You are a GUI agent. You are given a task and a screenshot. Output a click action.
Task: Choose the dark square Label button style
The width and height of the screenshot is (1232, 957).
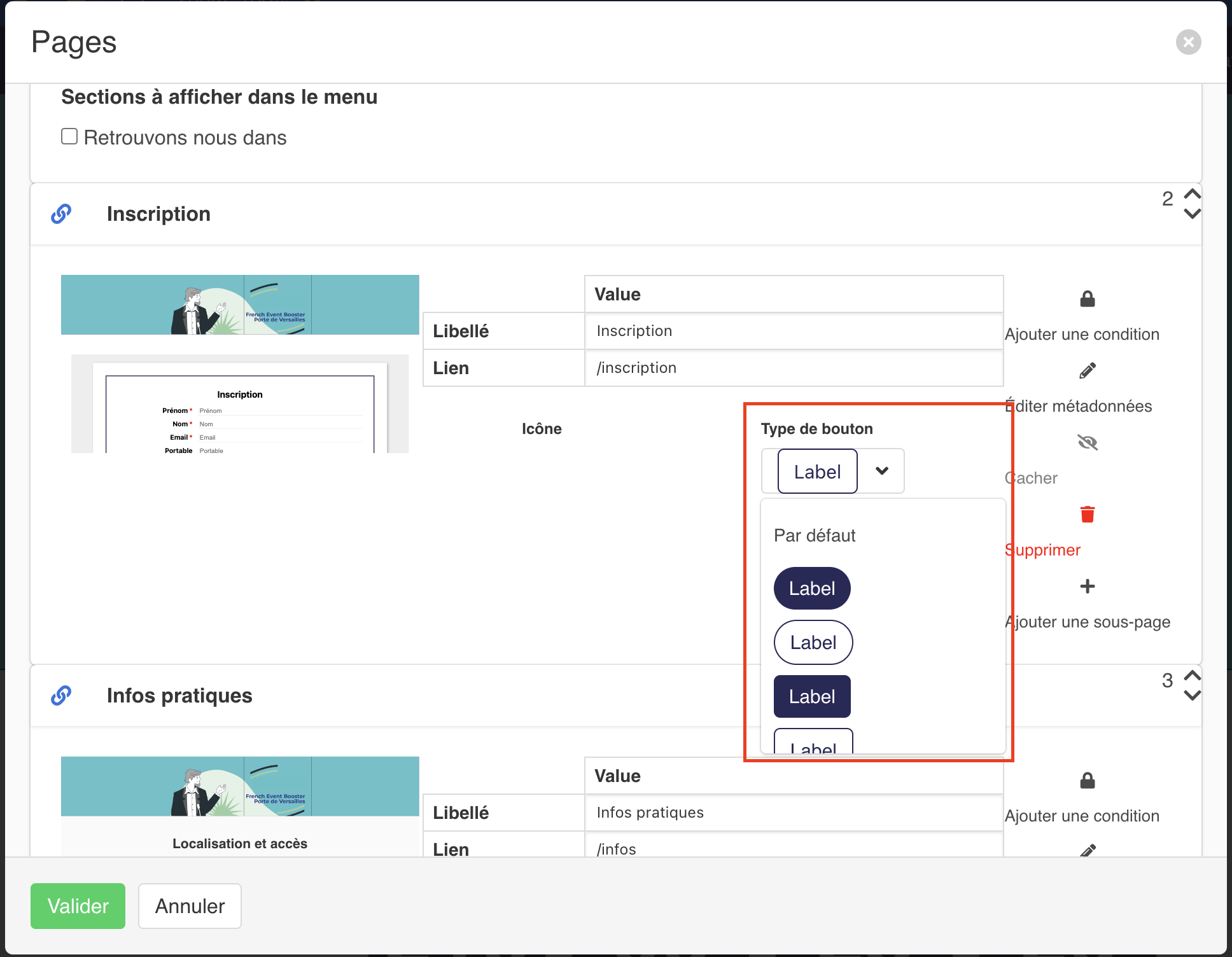click(812, 697)
